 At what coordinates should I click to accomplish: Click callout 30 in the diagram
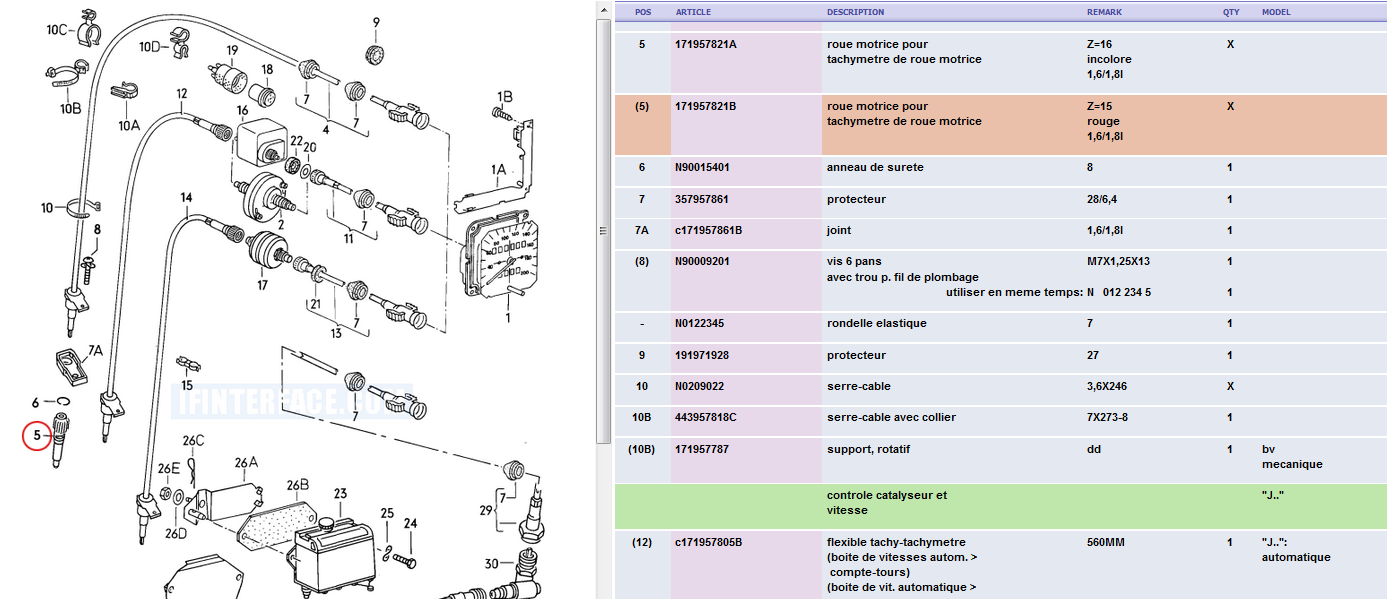tap(491, 564)
